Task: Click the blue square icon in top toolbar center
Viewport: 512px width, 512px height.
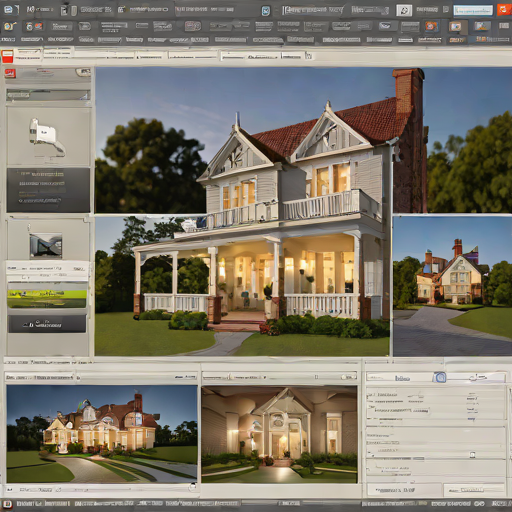Action: [x=266, y=11]
